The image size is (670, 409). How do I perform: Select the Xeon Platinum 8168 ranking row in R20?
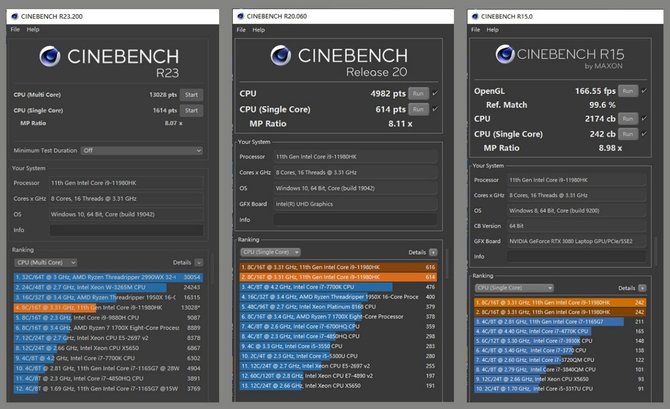coord(338,306)
